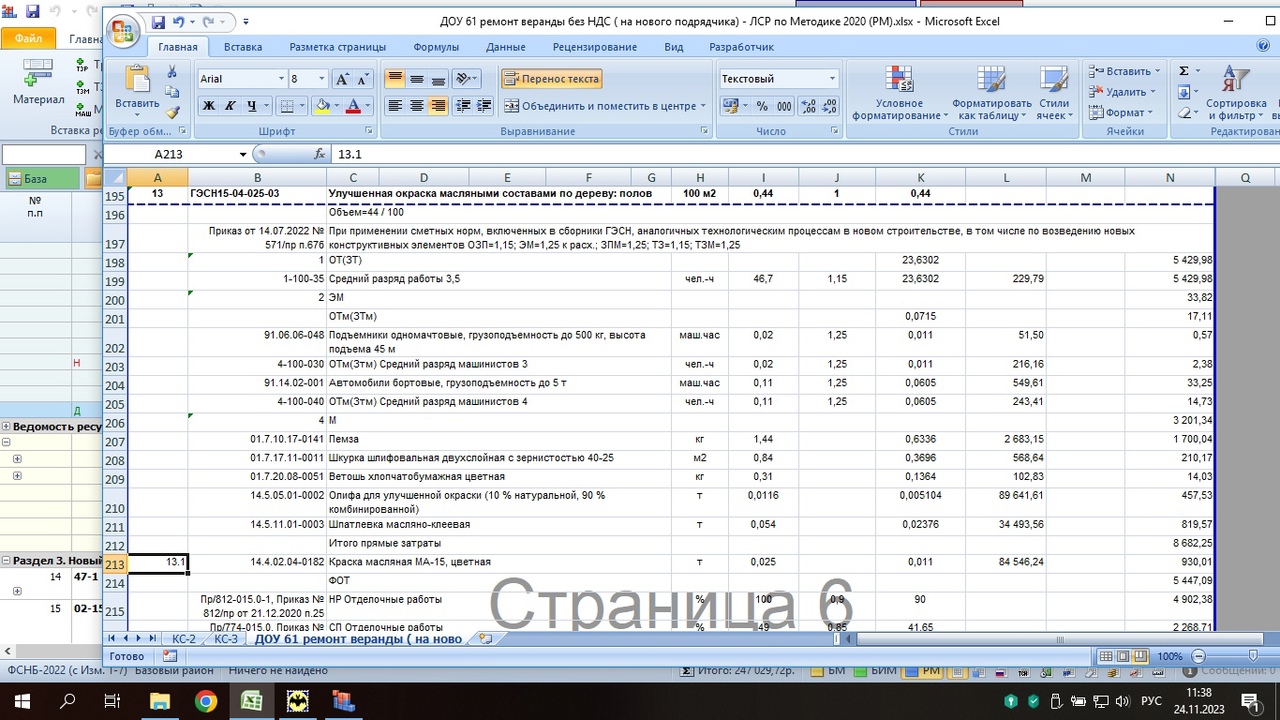
Task: Click Объединить и поместить в центре button
Action: tap(605, 106)
